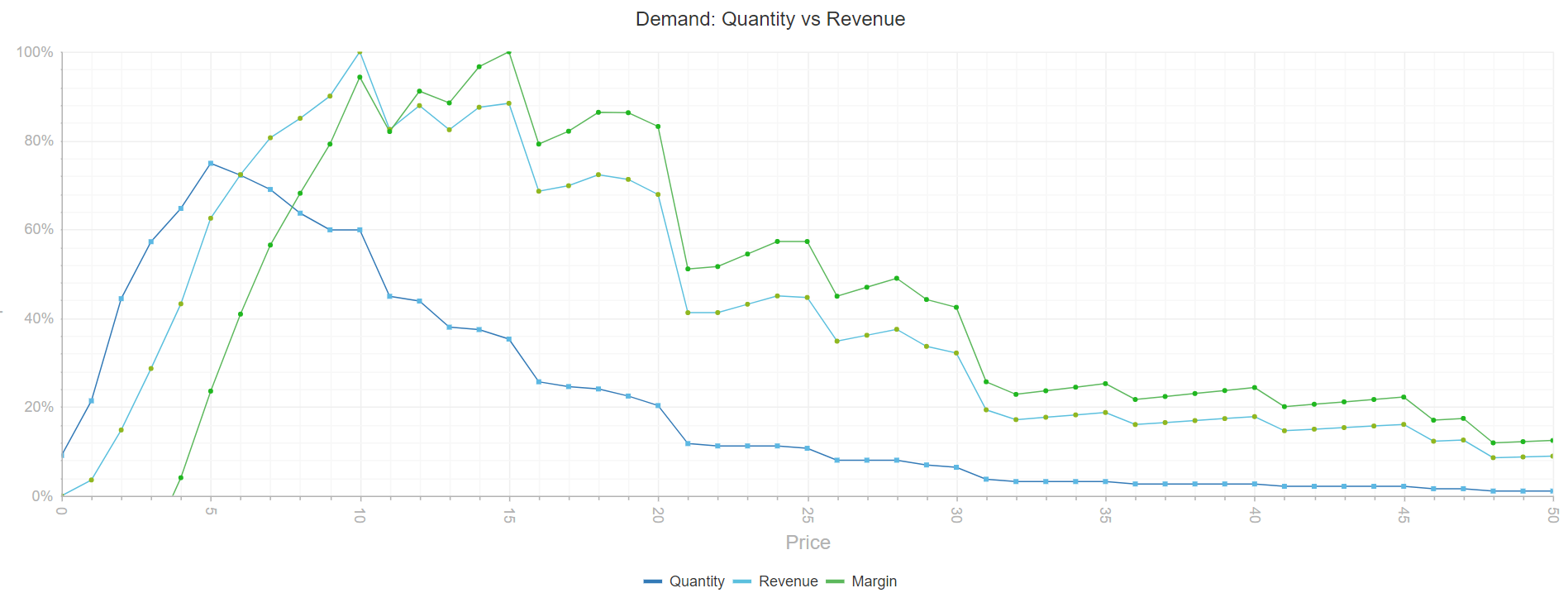Click the Quantity data point at price 21
This screenshot has height=612, width=1568.
coord(688,443)
